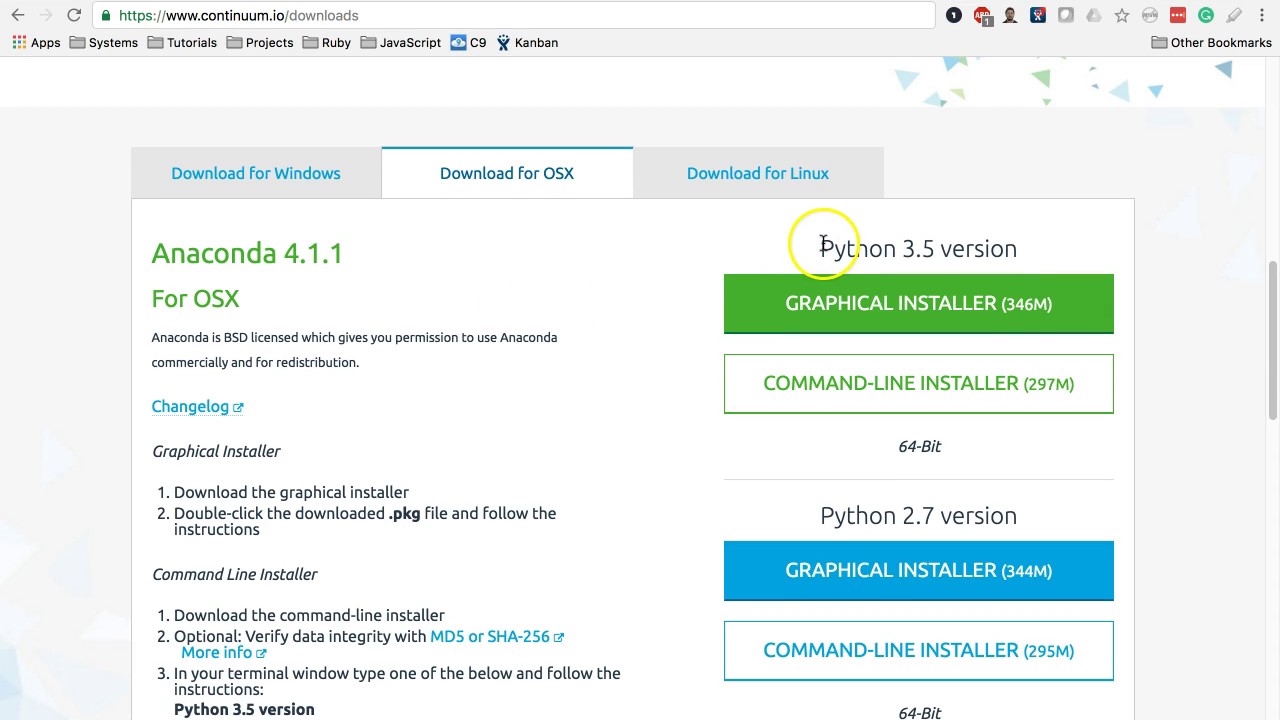Screen dimensions: 1280x720
Task: Click the Anaconda 4.1.1 heading
Action: (x=247, y=253)
